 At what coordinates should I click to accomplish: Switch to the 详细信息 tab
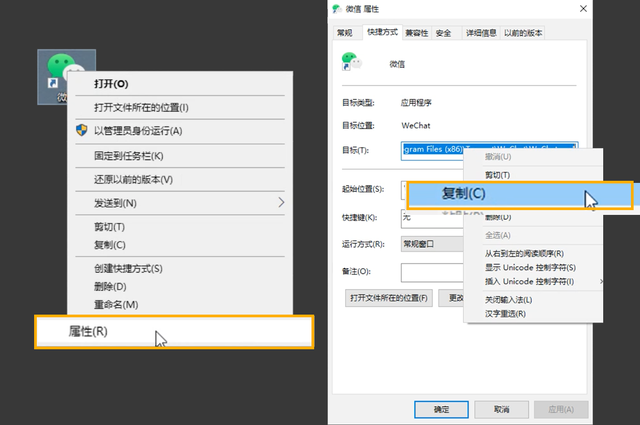(482, 33)
